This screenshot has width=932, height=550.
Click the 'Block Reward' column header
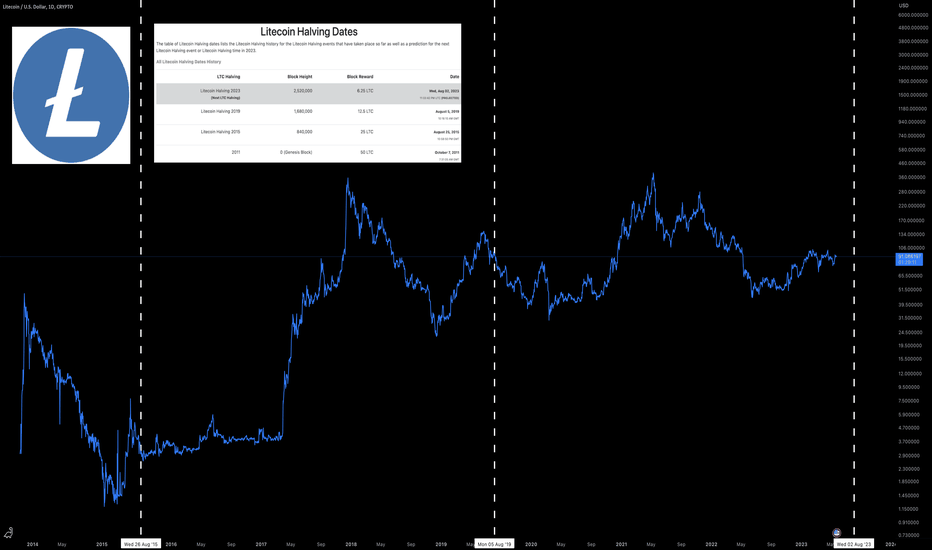[360, 77]
